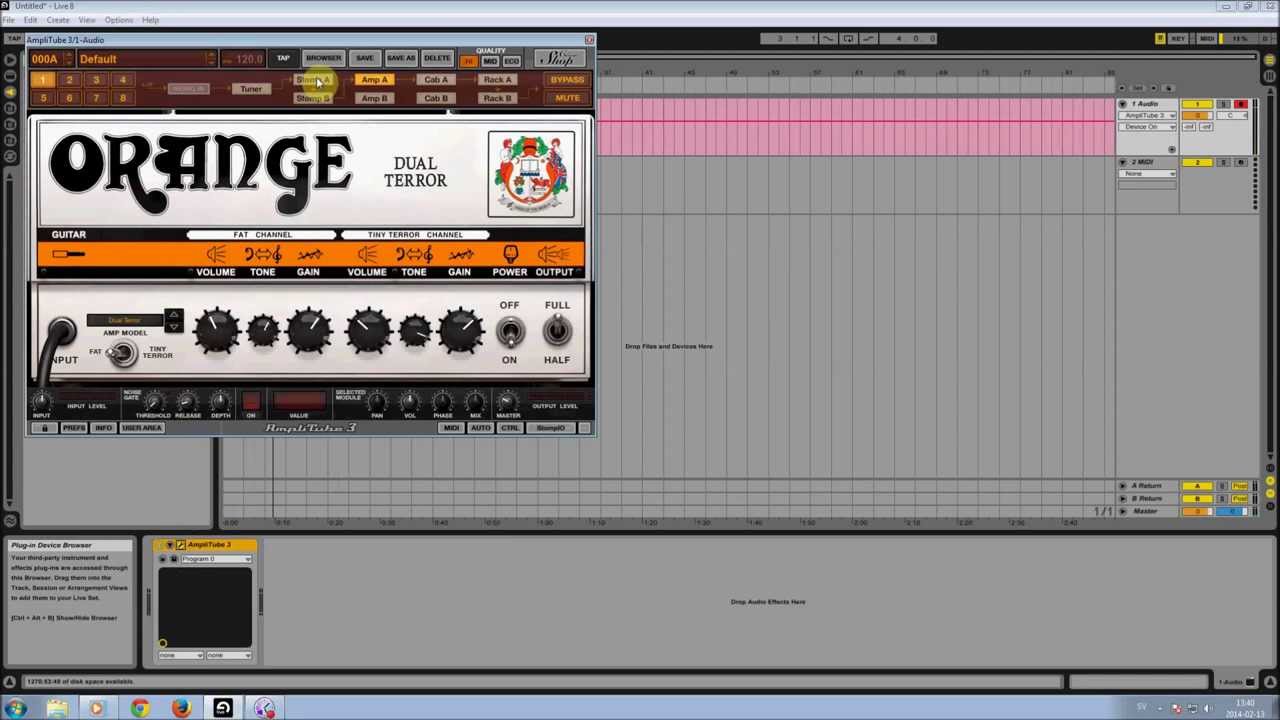Image resolution: width=1280 pixels, height=720 pixels.
Task: Click the Input level knob
Action: pyautogui.click(x=41, y=402)
